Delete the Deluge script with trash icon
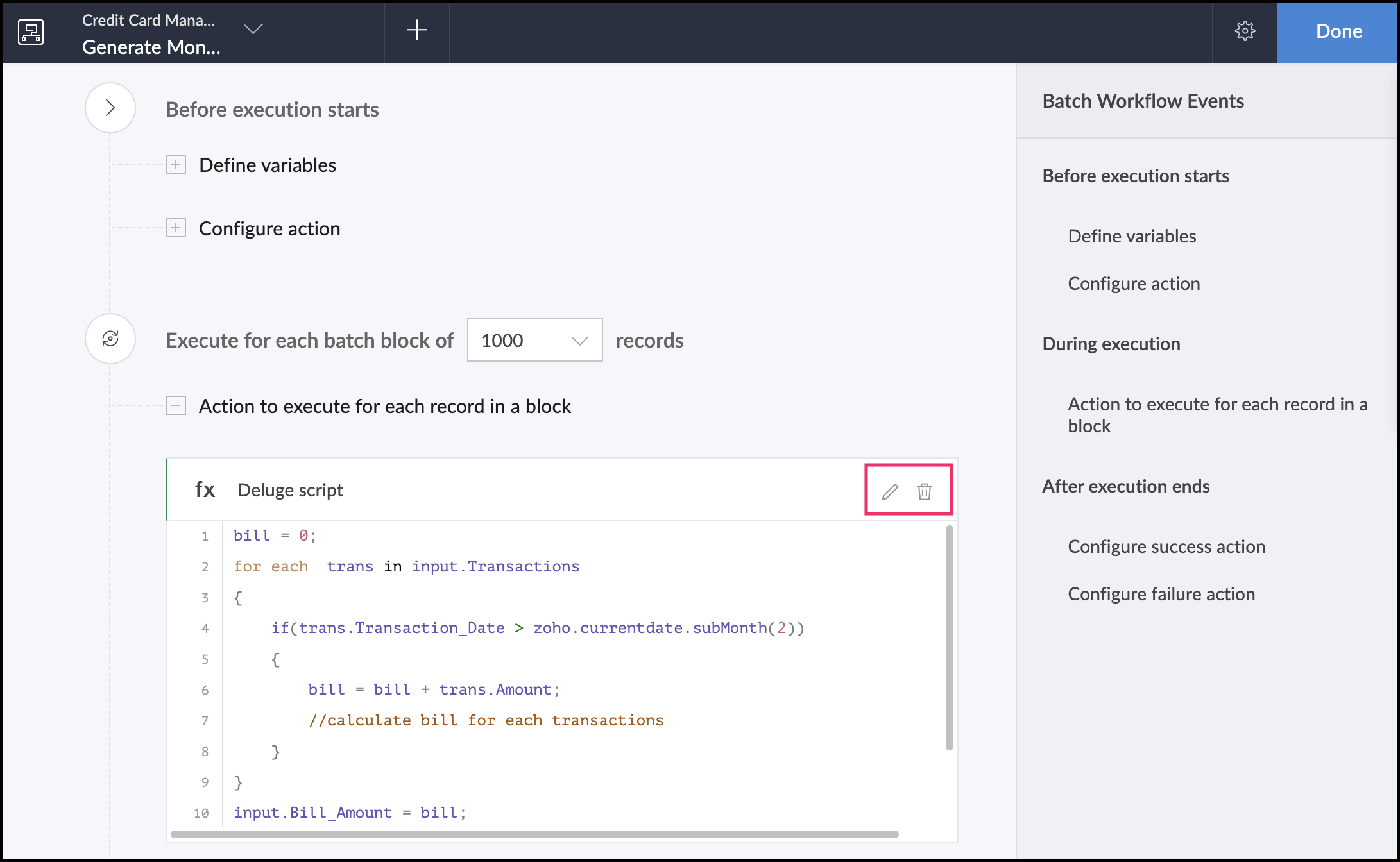1400x862 pixels. point(925,491)
